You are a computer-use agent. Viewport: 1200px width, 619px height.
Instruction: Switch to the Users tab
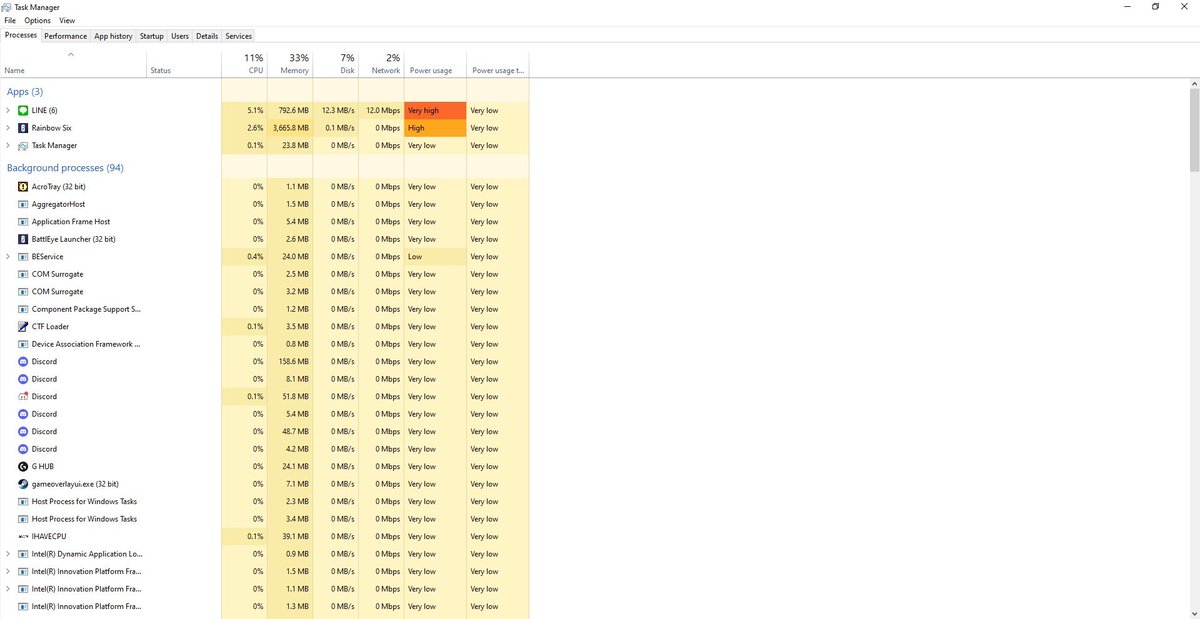tap(180, 36)
